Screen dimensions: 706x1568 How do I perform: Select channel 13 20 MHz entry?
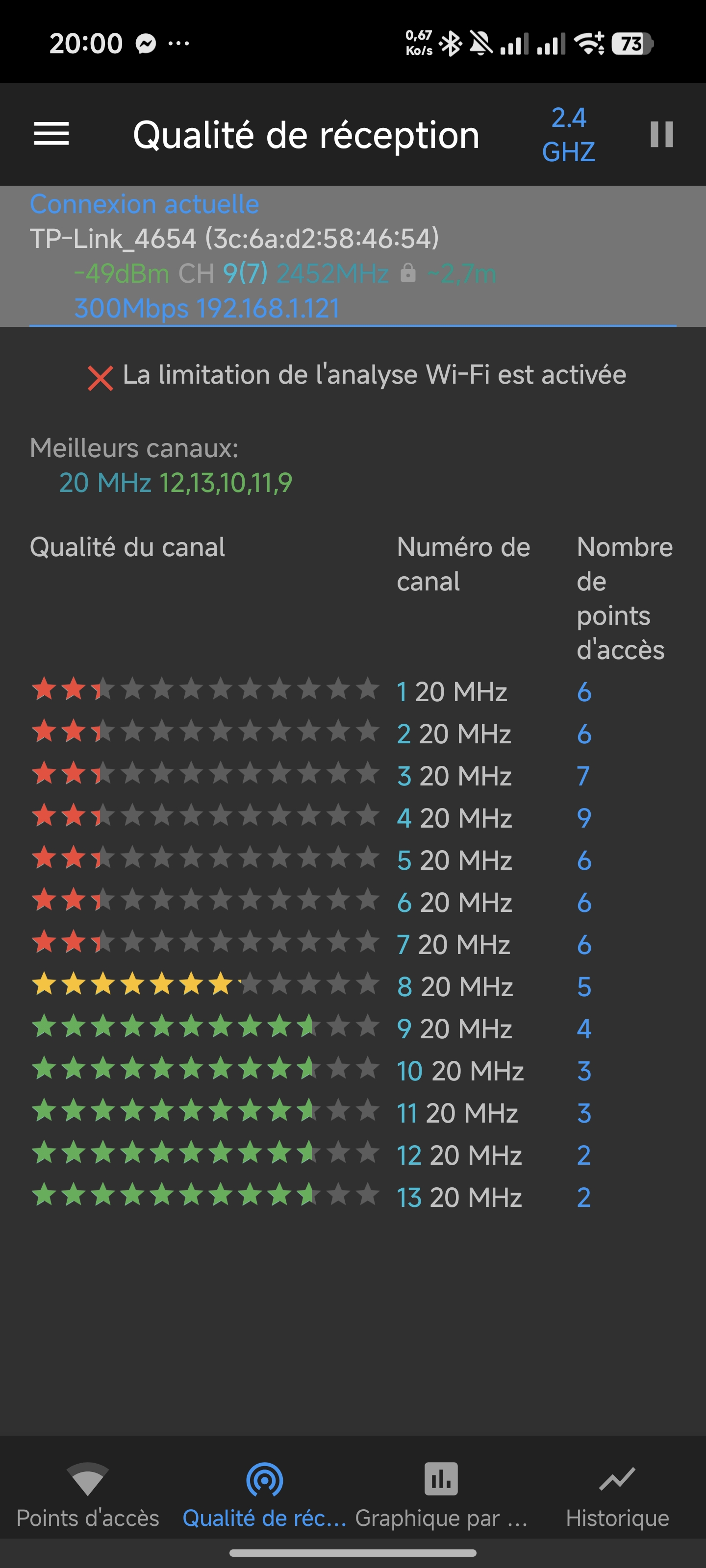click(x=459, y=1197)
